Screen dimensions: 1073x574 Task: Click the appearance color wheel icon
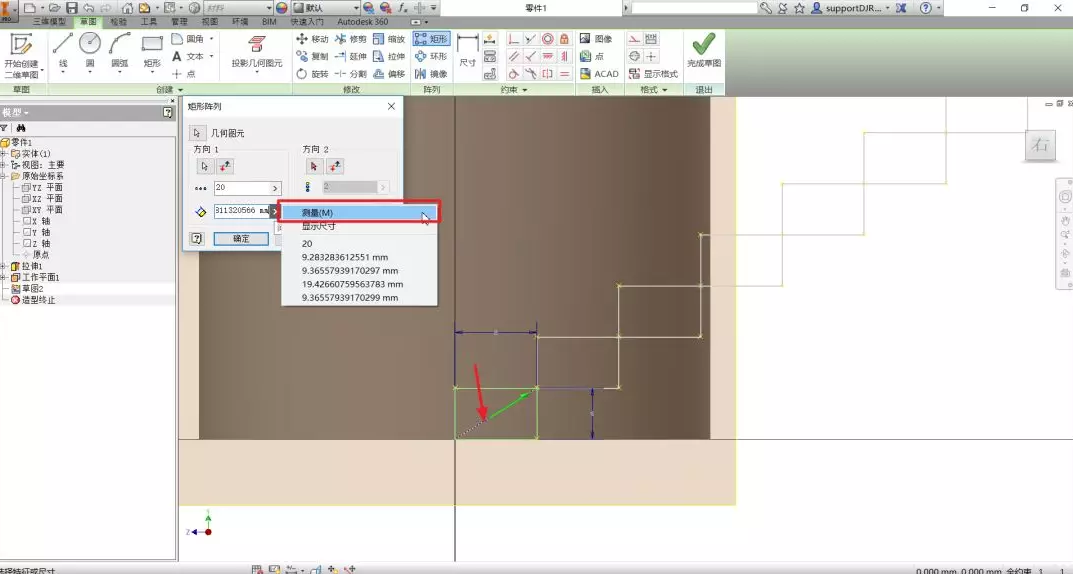click(x=282, y=8)
